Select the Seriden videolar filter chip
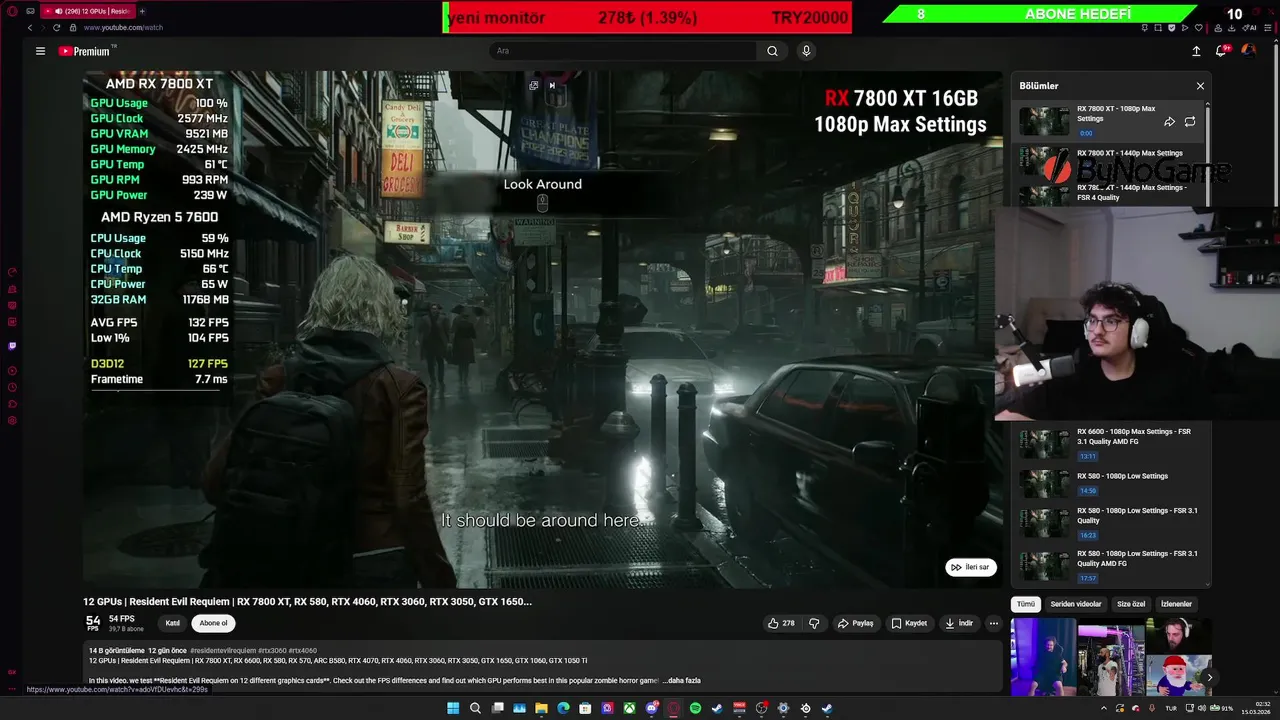Screen dimensions: 1280x720 point(1076,604)
